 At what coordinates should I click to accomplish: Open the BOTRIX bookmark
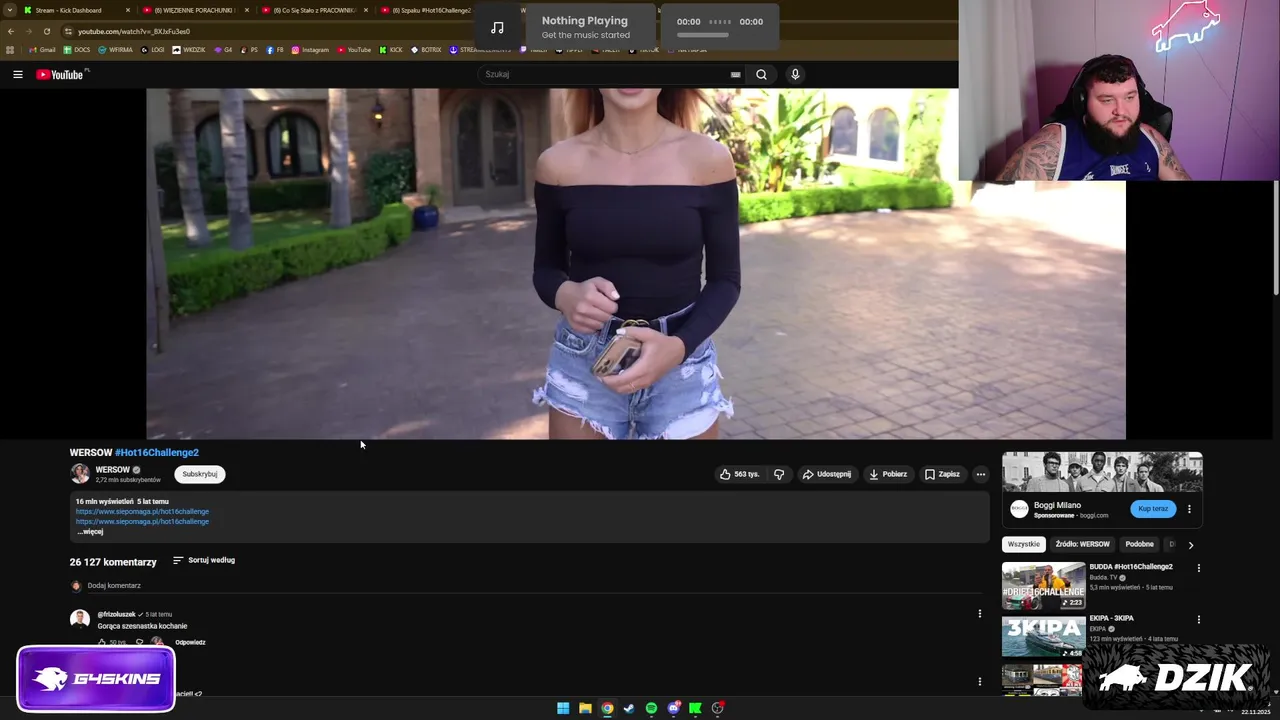point(426,49)
